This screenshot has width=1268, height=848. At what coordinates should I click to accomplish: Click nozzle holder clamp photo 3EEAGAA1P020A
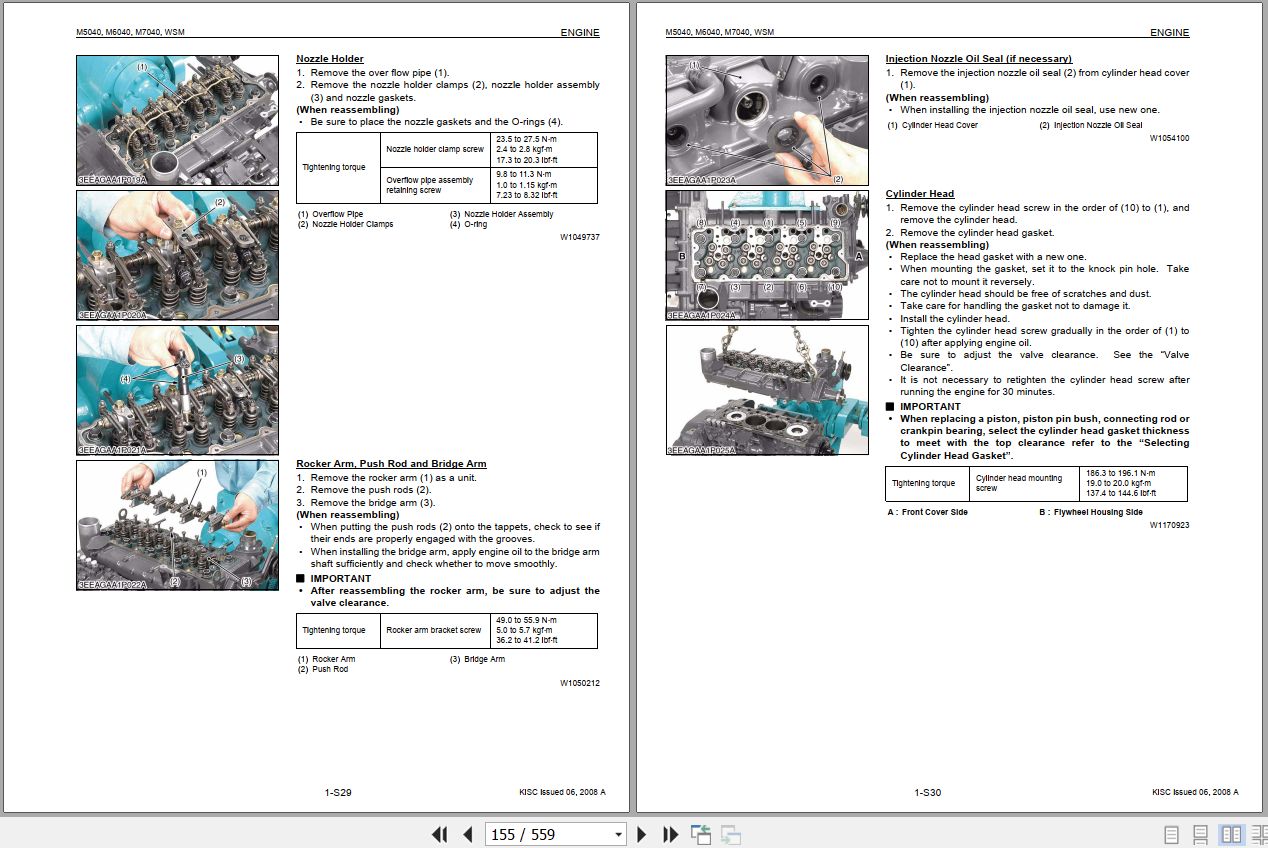tap(177, 256)
